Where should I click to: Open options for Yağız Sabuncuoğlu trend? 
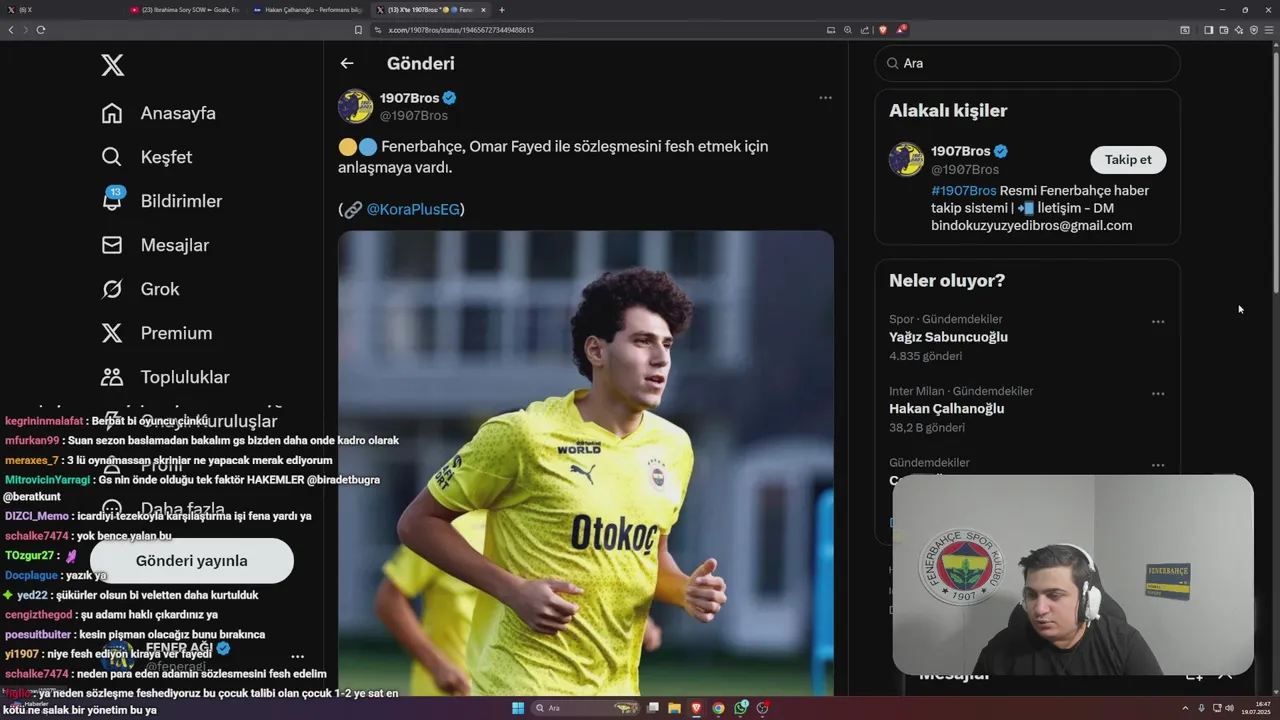1158,322
